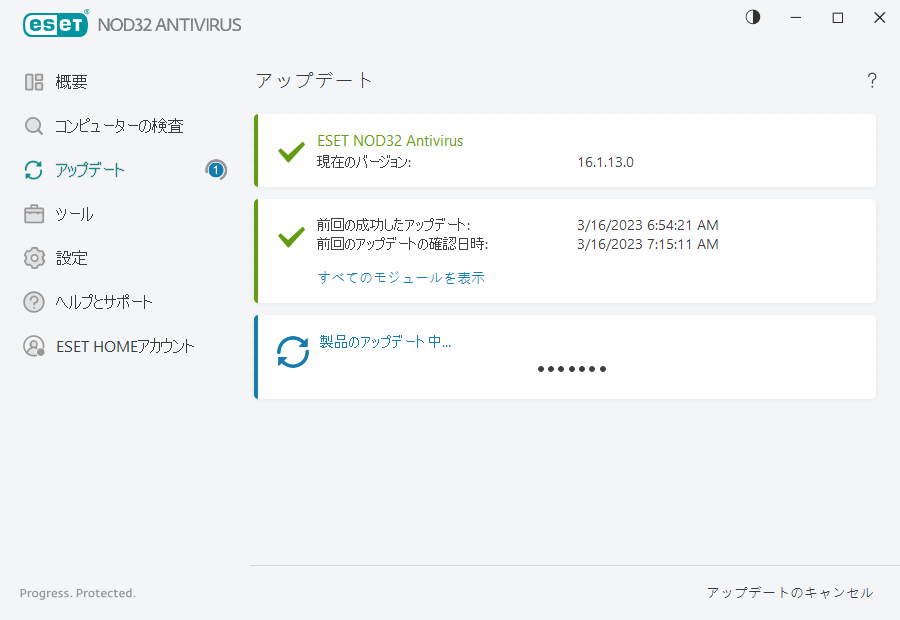Screen dimensions: 900x620
Task: Cancel the update with アップデートのキャンセル
Action: (x=792, y=592)
